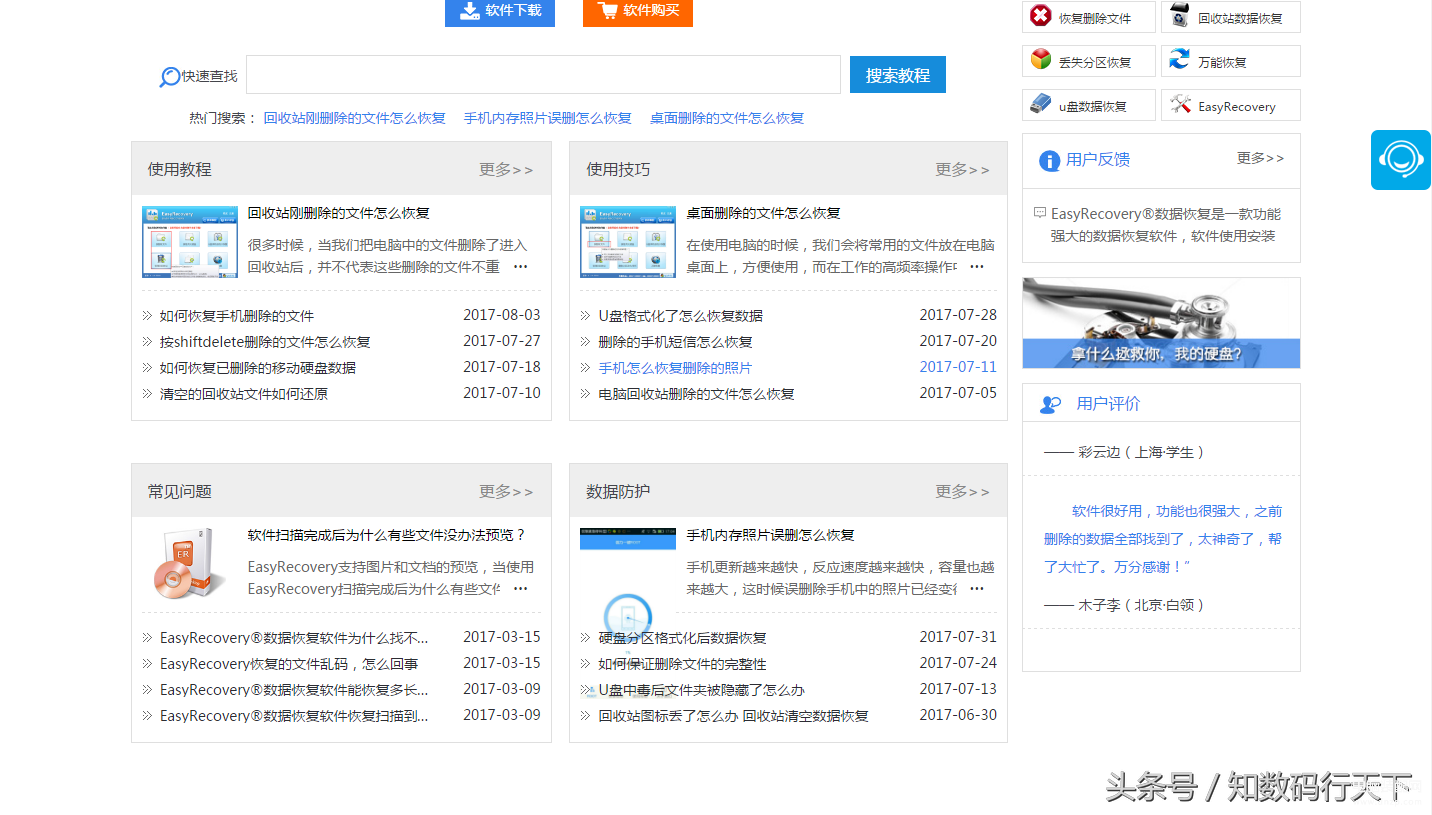Open article EasyRecovery®数据恢复软件恢复扫描到...
This screenshot has height=815, width=1432.
point(294,716)
